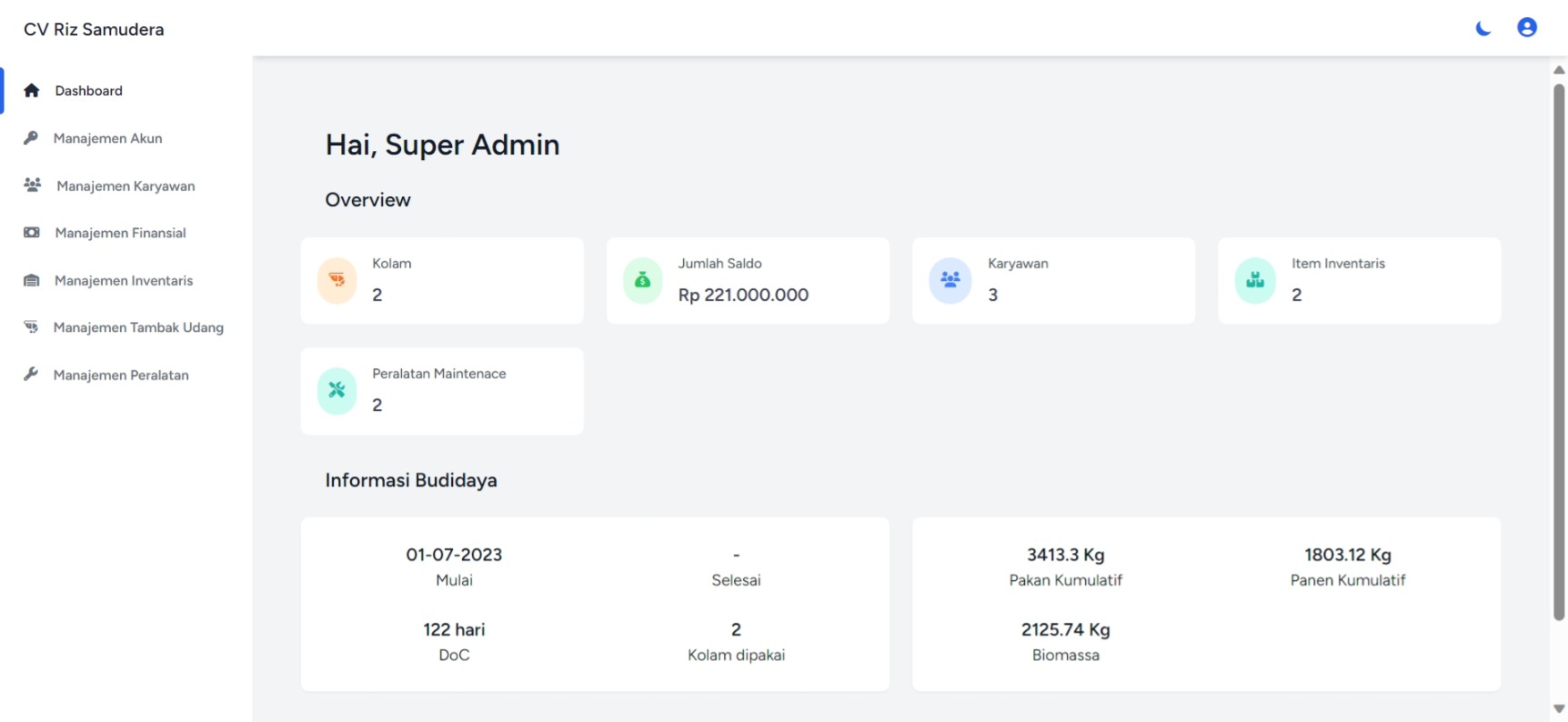Click the Kolam card label

pos(392,264)
